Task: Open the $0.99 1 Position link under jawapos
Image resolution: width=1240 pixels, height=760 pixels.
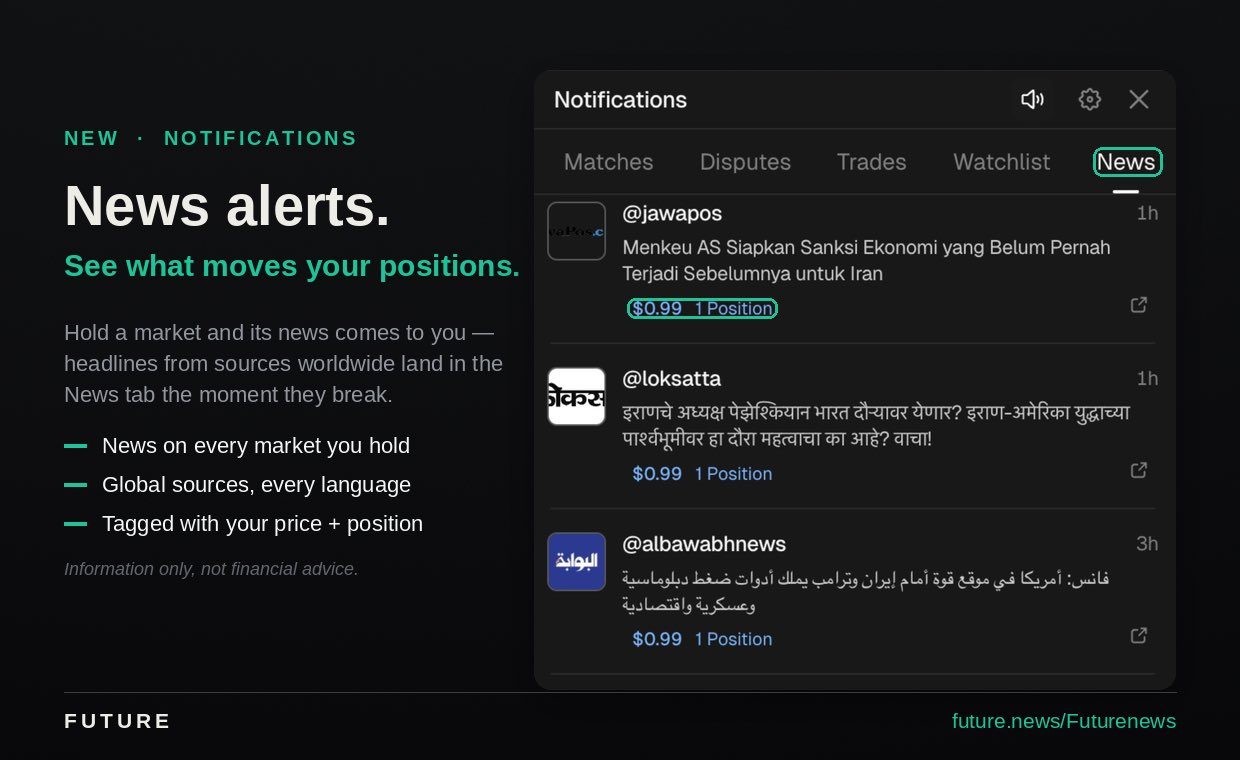Action: pyautogui.click(x=702, y=309)
